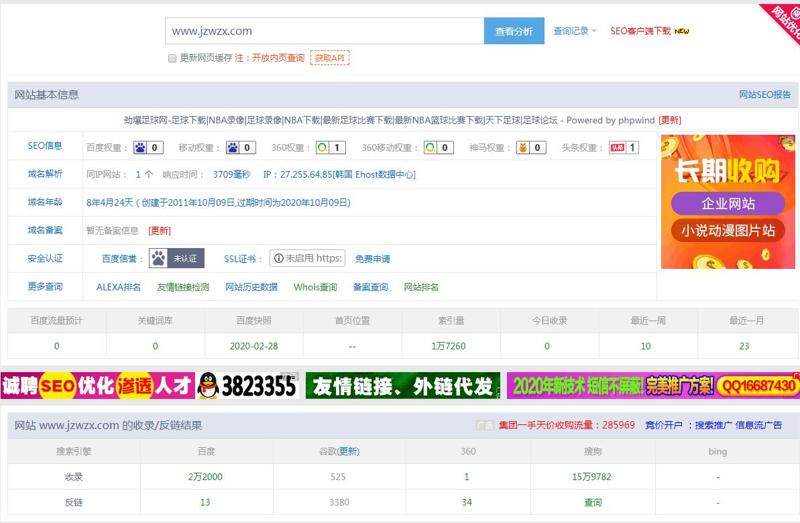Screen dimensions: 800x523
Task: Open 友情链接、外链代发 banner
Action: click(403, 386)
